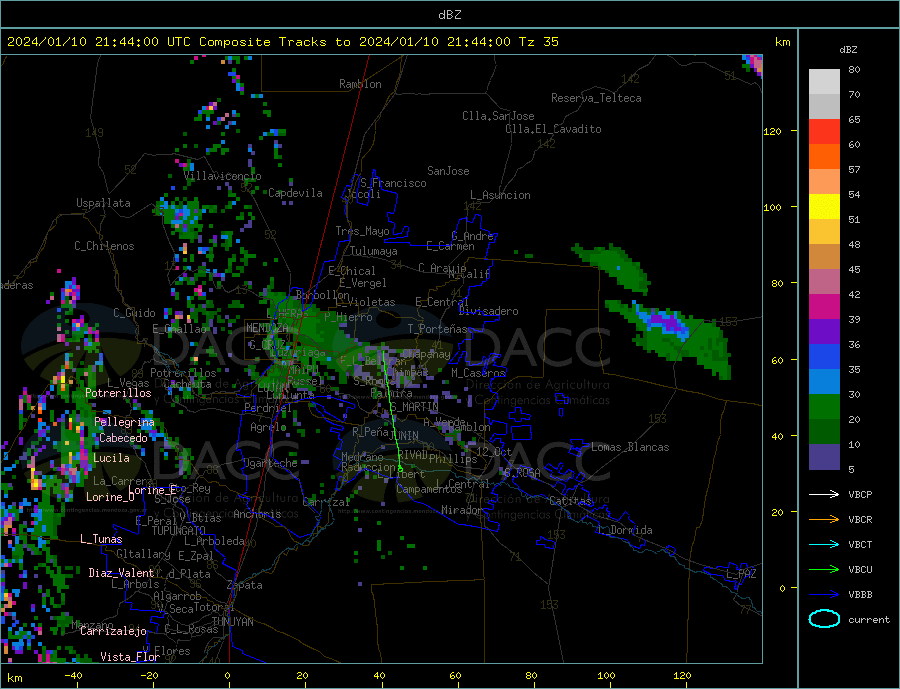The height and width of the screenshot is (689, 900).
Task: Click the blue VBBB arrow in the legend
Action: pyautogui.click(x=824, y=594)
